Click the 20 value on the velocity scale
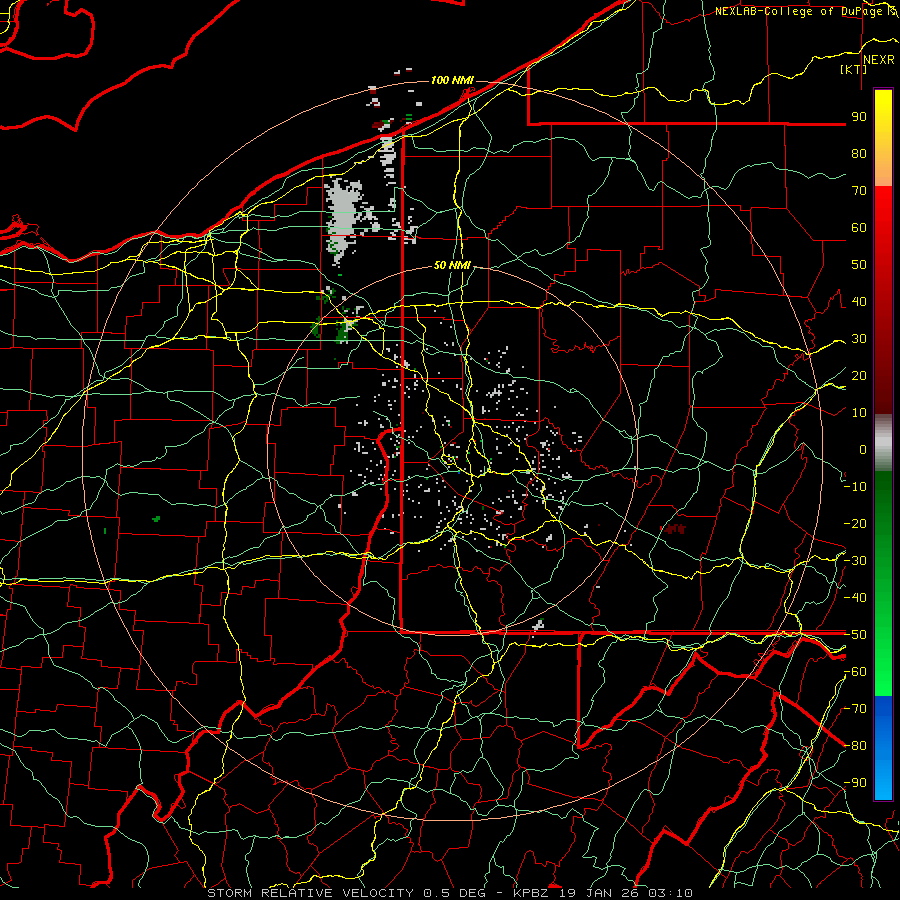The width and height of the screenshot is (900, 900). click(859, 376)
